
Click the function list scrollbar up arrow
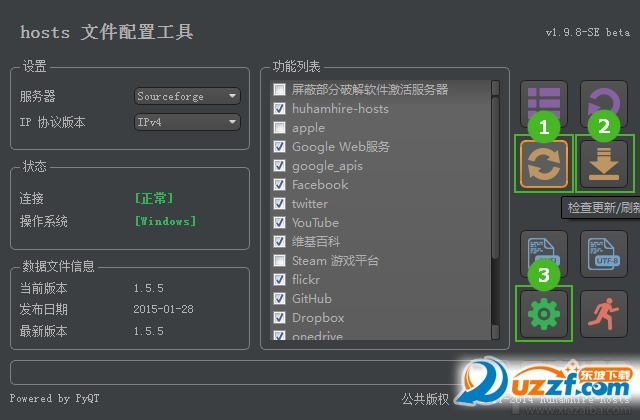495,87
